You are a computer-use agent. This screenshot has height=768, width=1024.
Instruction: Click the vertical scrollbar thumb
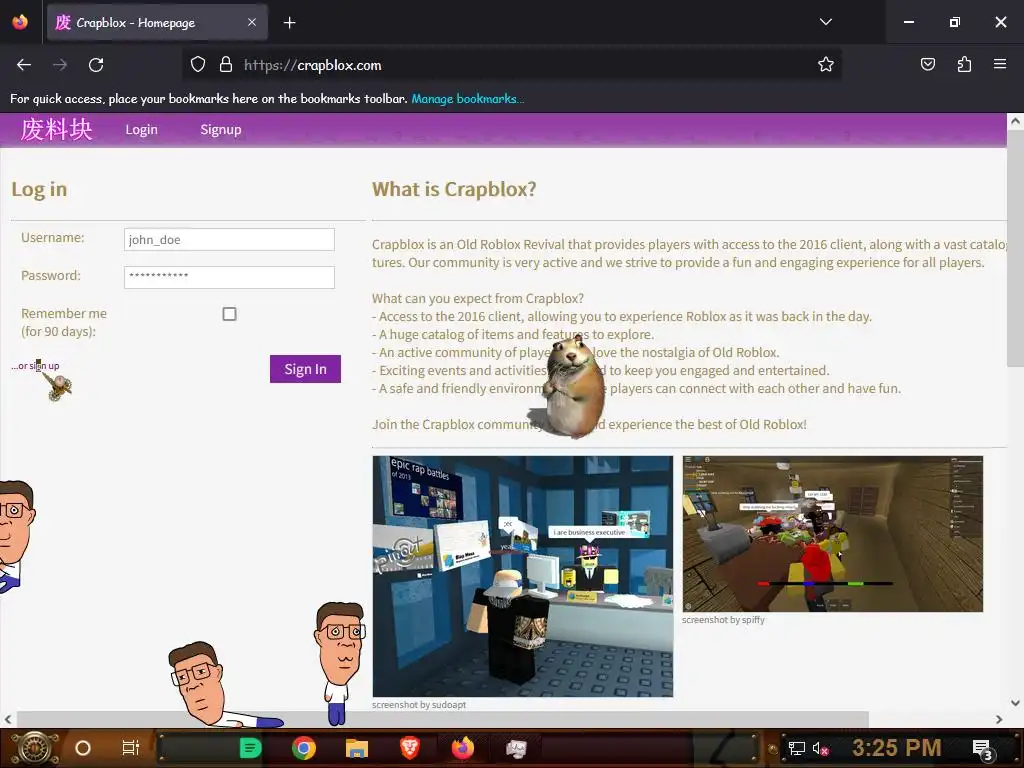(x=1015, y=248)
